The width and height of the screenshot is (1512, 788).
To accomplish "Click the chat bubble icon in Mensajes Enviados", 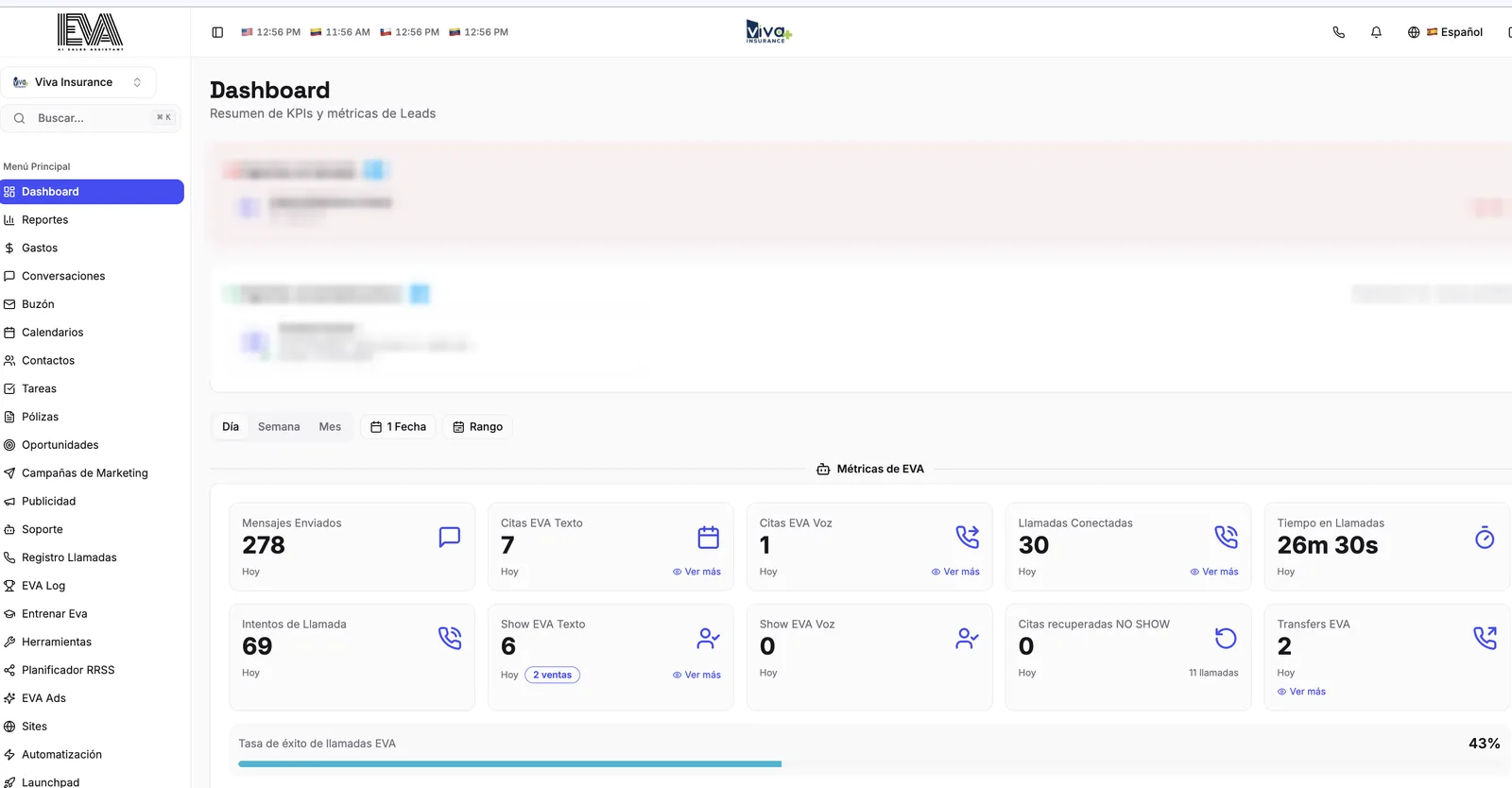I will pos(450,537).
